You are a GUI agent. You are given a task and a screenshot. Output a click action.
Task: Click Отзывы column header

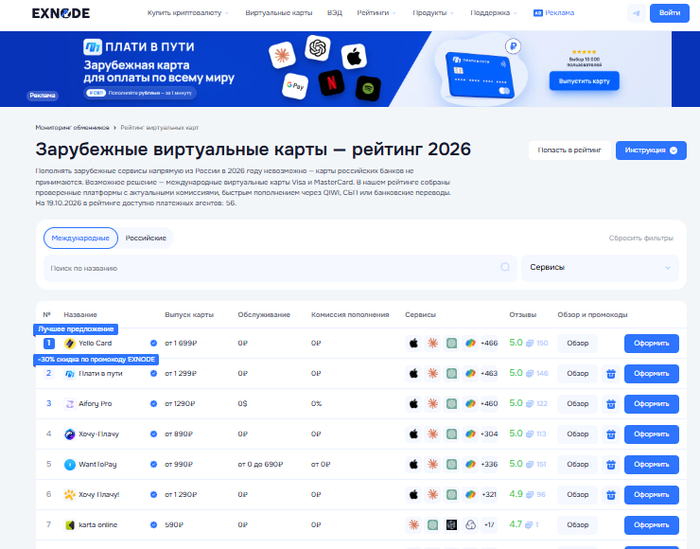(523, 315)
